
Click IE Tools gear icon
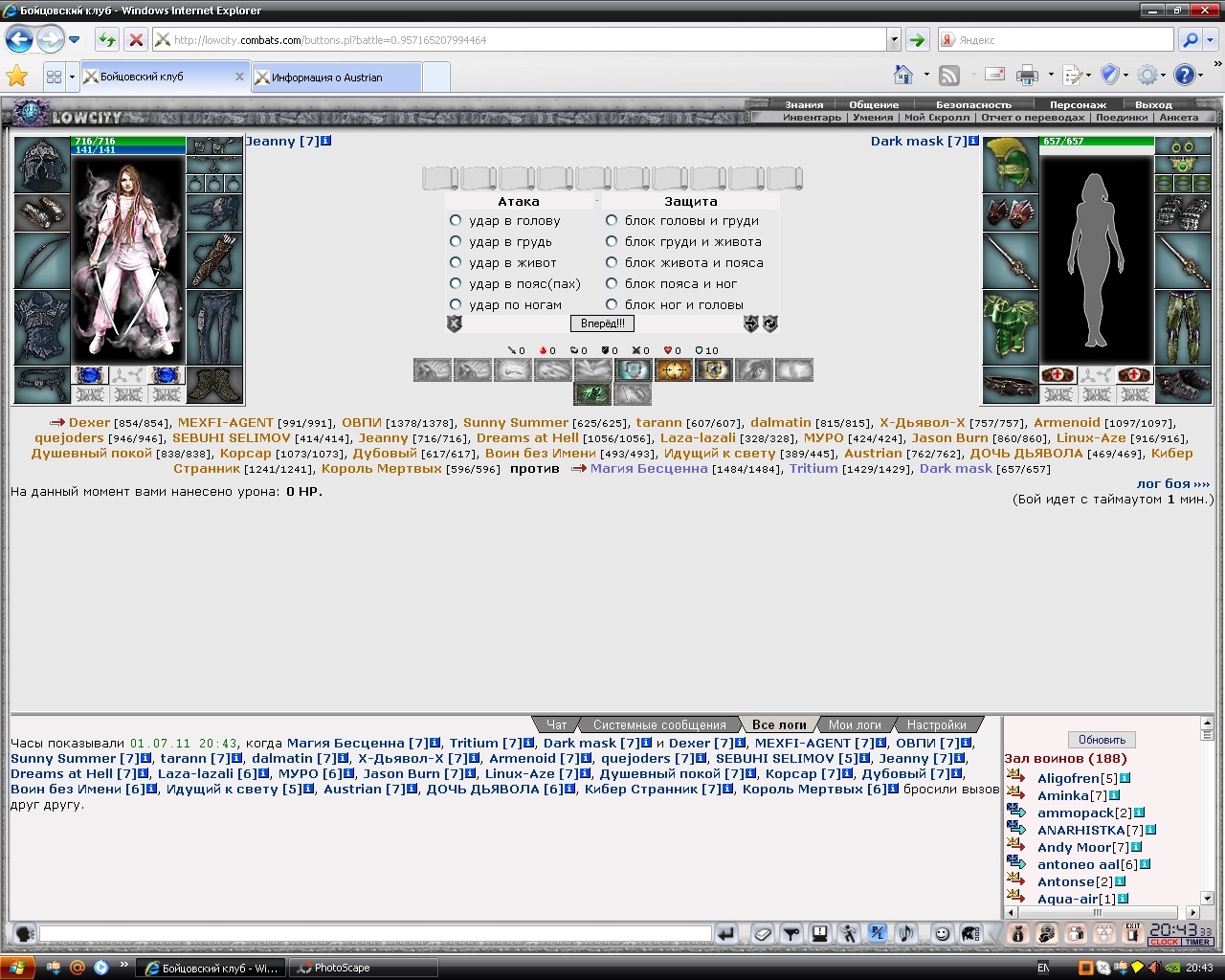(x=1147, y=75)
